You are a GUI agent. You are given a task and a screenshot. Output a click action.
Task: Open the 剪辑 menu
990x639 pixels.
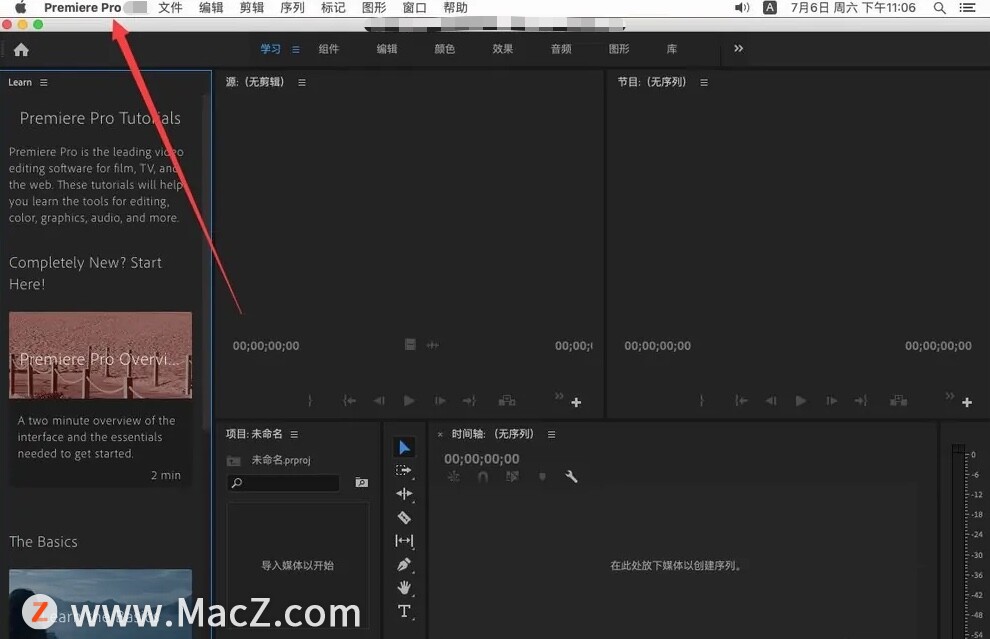(252, 8)
